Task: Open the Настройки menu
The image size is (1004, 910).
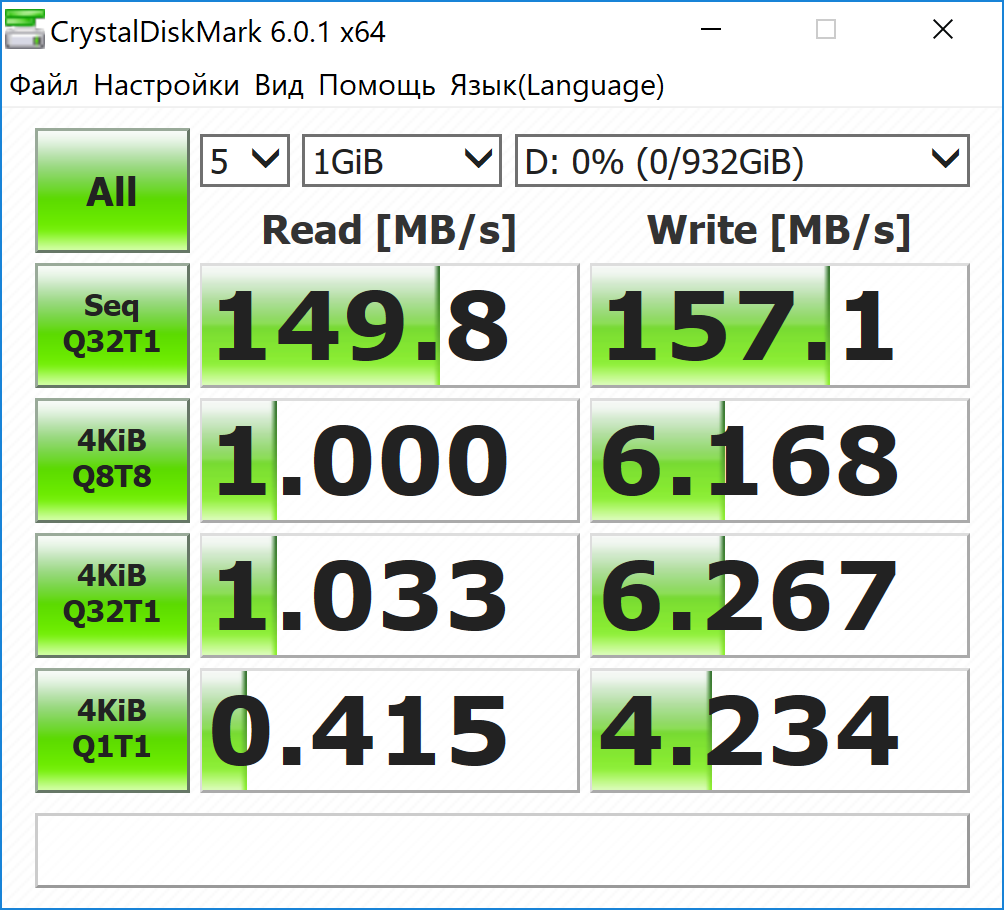Action: coord(166,85)
